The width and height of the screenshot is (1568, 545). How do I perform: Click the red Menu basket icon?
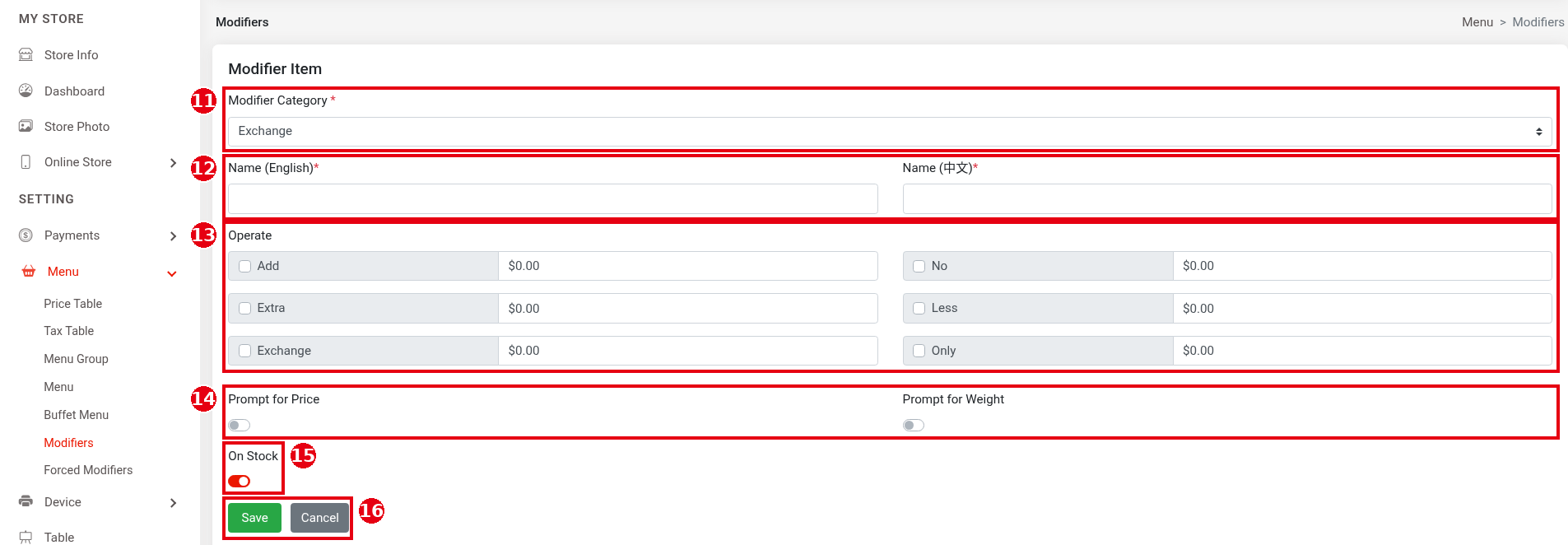[29, 272]
